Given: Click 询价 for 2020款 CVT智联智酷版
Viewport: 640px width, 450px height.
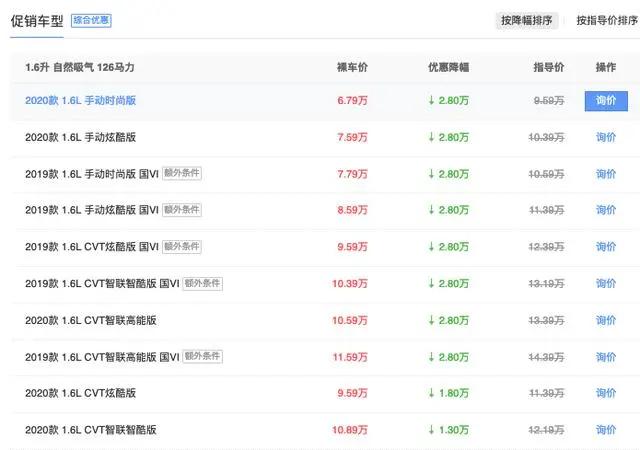Looking at the screenshot, I should (x=606, y=430).
